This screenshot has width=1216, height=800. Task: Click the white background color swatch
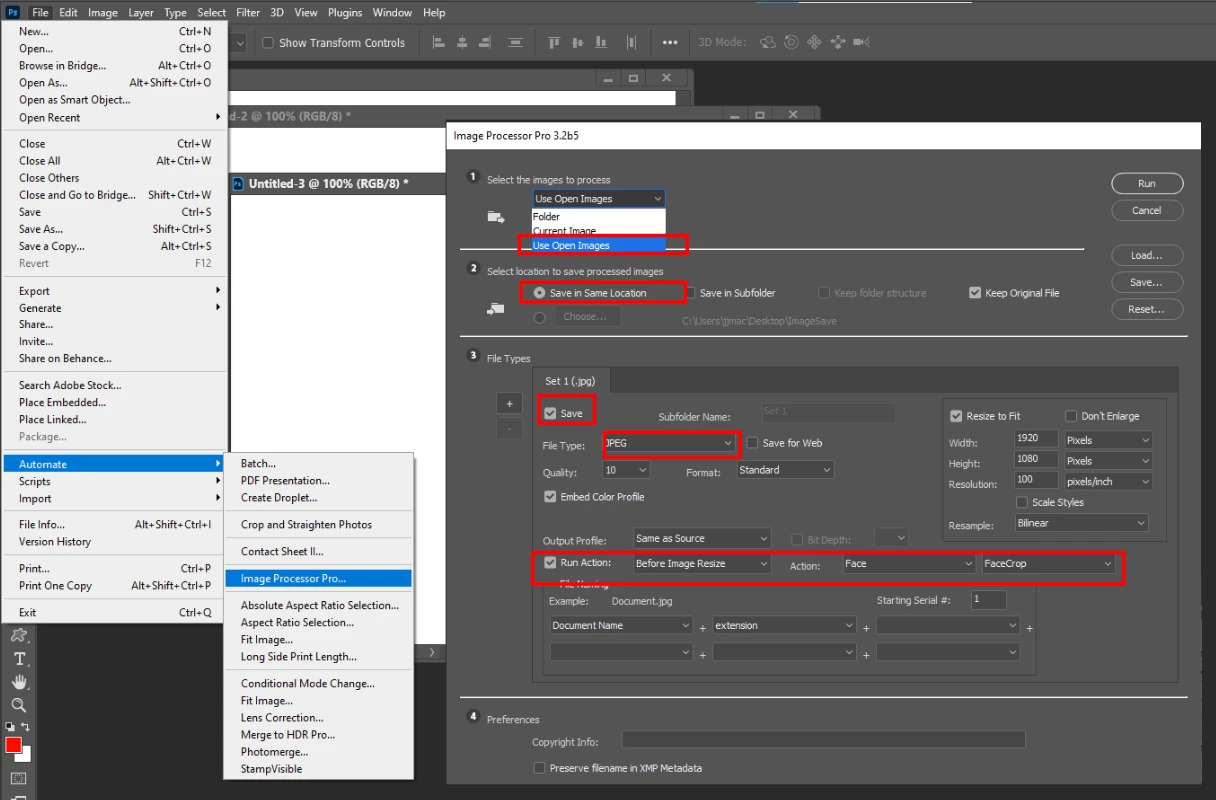click(27, 756)
